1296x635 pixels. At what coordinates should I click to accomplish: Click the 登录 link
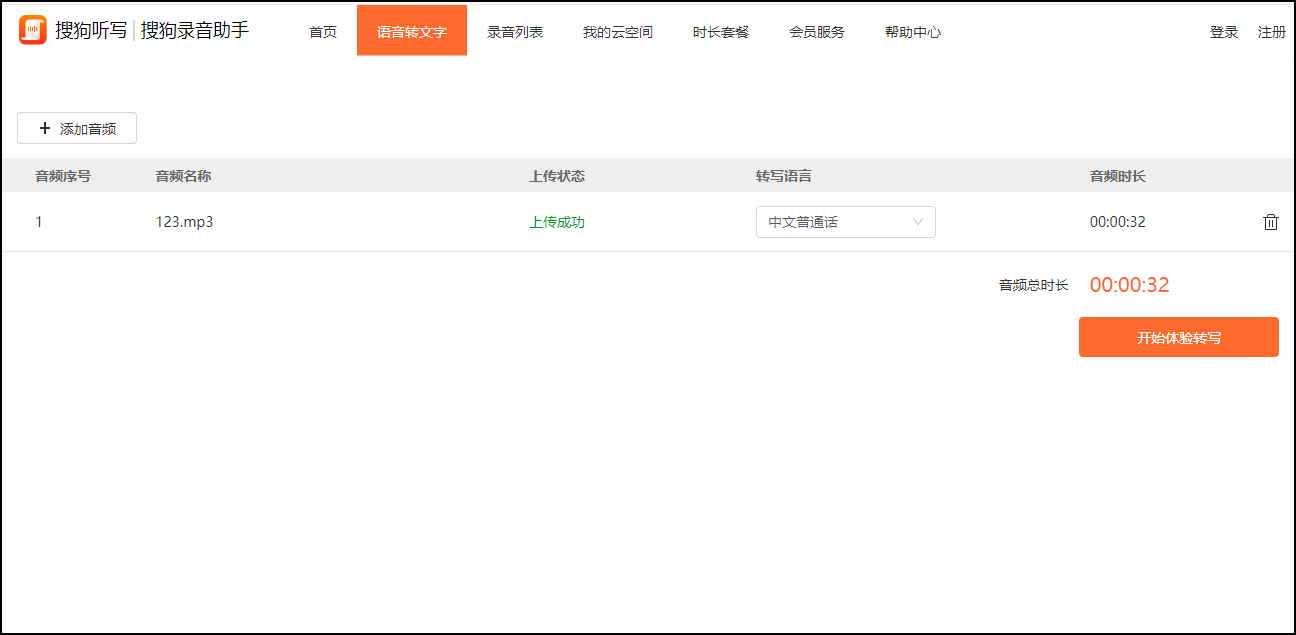point(1224,32)
